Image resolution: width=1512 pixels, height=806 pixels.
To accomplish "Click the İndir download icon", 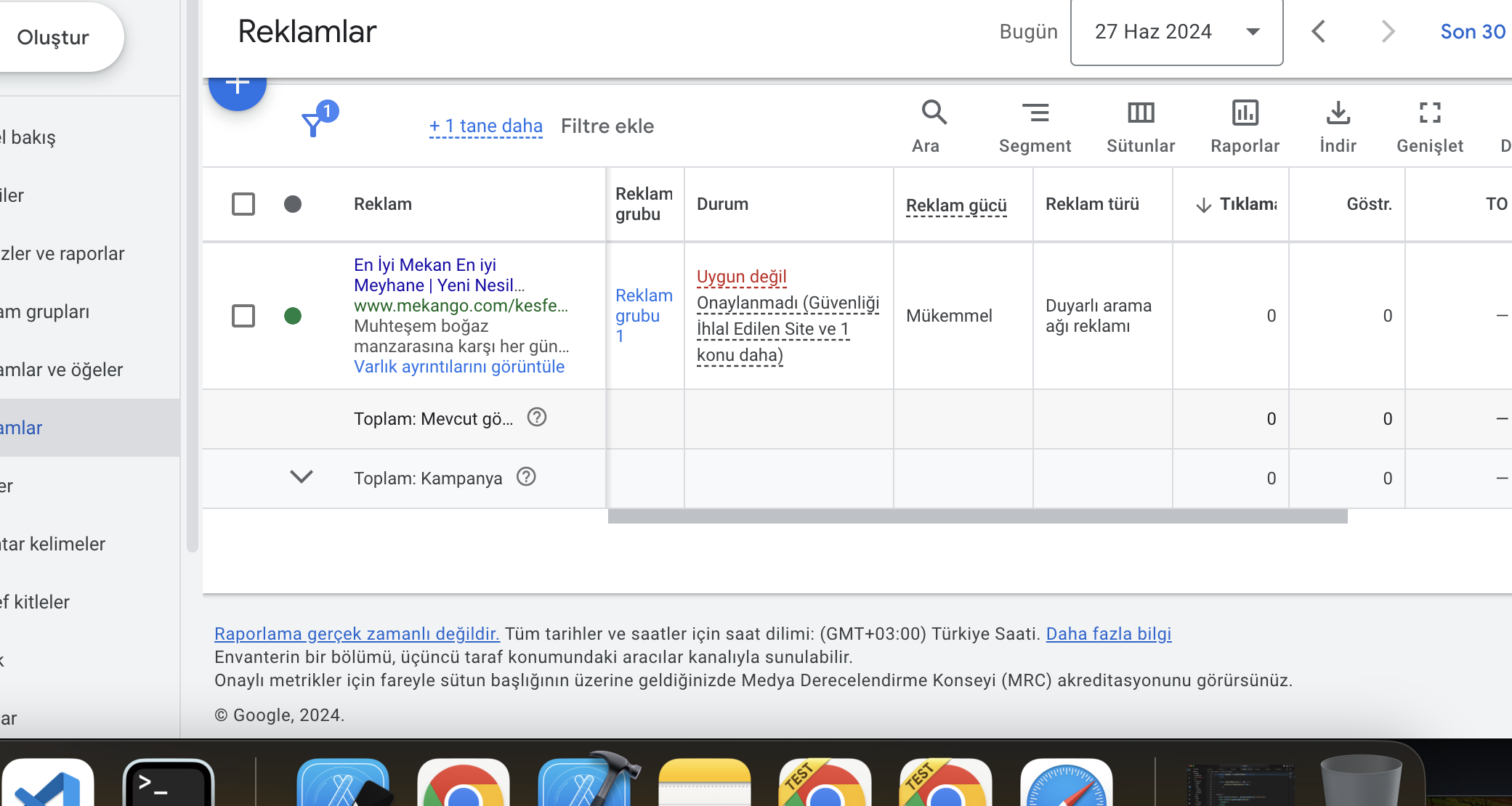I will pyautogui.click(x=1338, y=113).
